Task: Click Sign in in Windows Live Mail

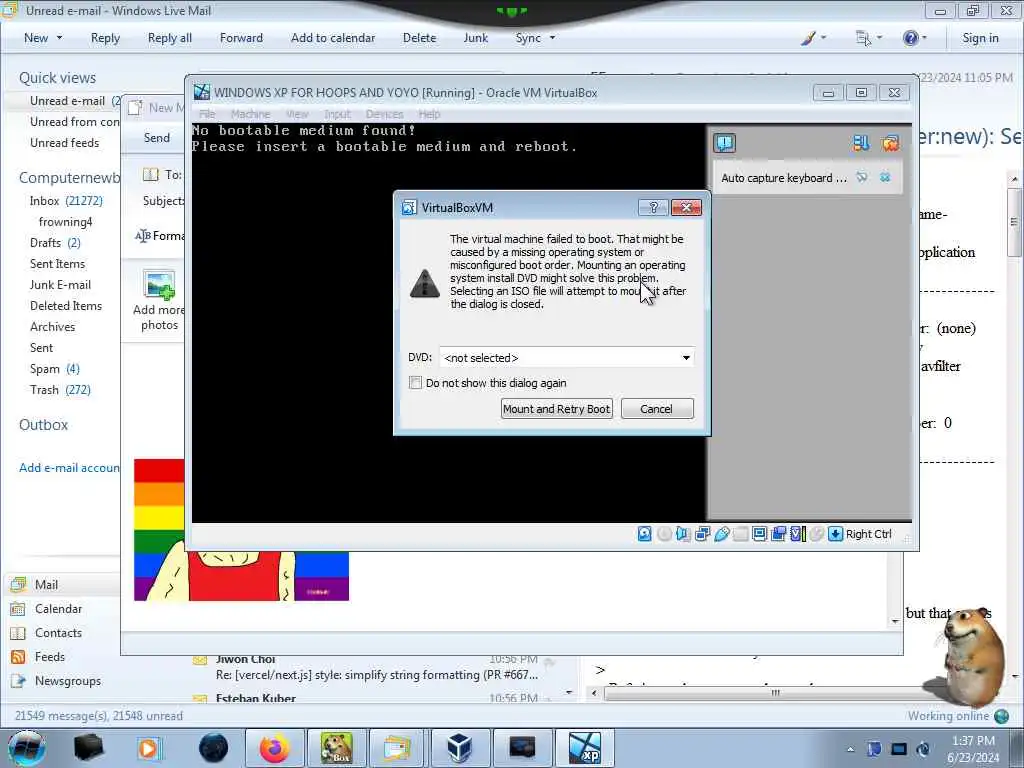Action: click(980, 38)
